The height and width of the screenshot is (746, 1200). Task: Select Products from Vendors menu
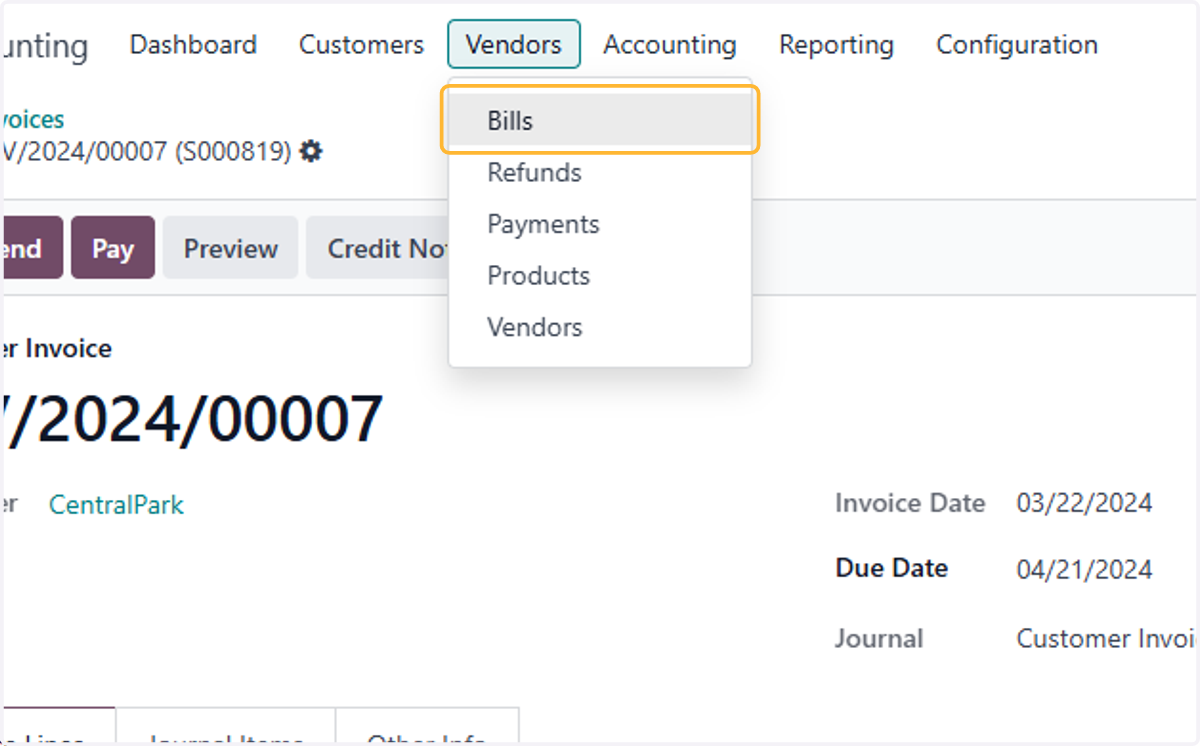tap(600, 276)
